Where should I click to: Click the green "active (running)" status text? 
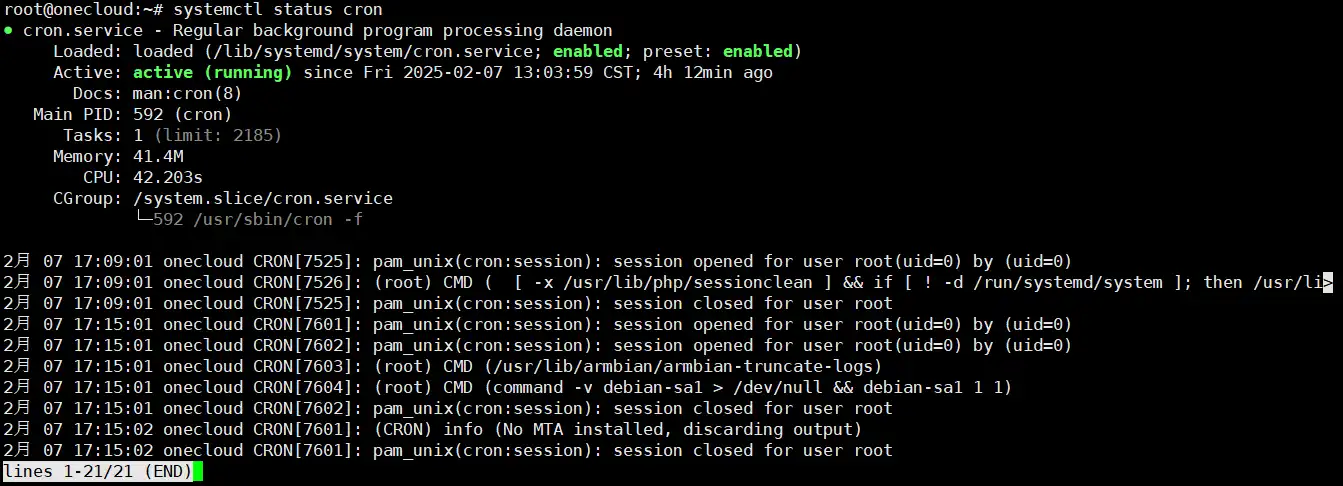click(212, 72)
